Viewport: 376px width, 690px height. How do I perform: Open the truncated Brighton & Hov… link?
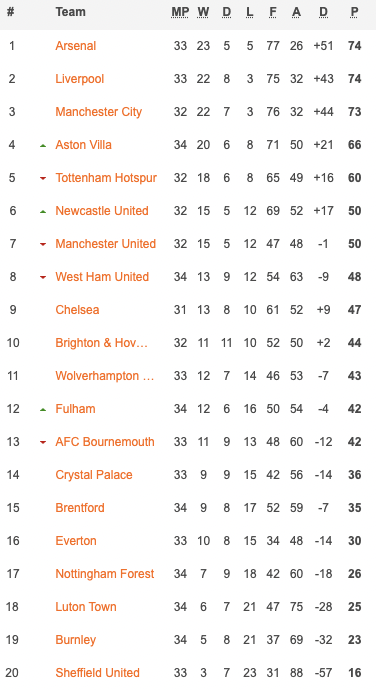[x=101, y=343]
